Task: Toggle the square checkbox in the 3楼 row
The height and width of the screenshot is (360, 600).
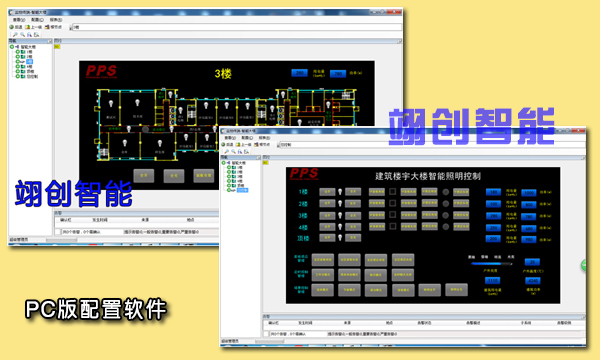Action: pyautogui.click(x=392, y=215)
